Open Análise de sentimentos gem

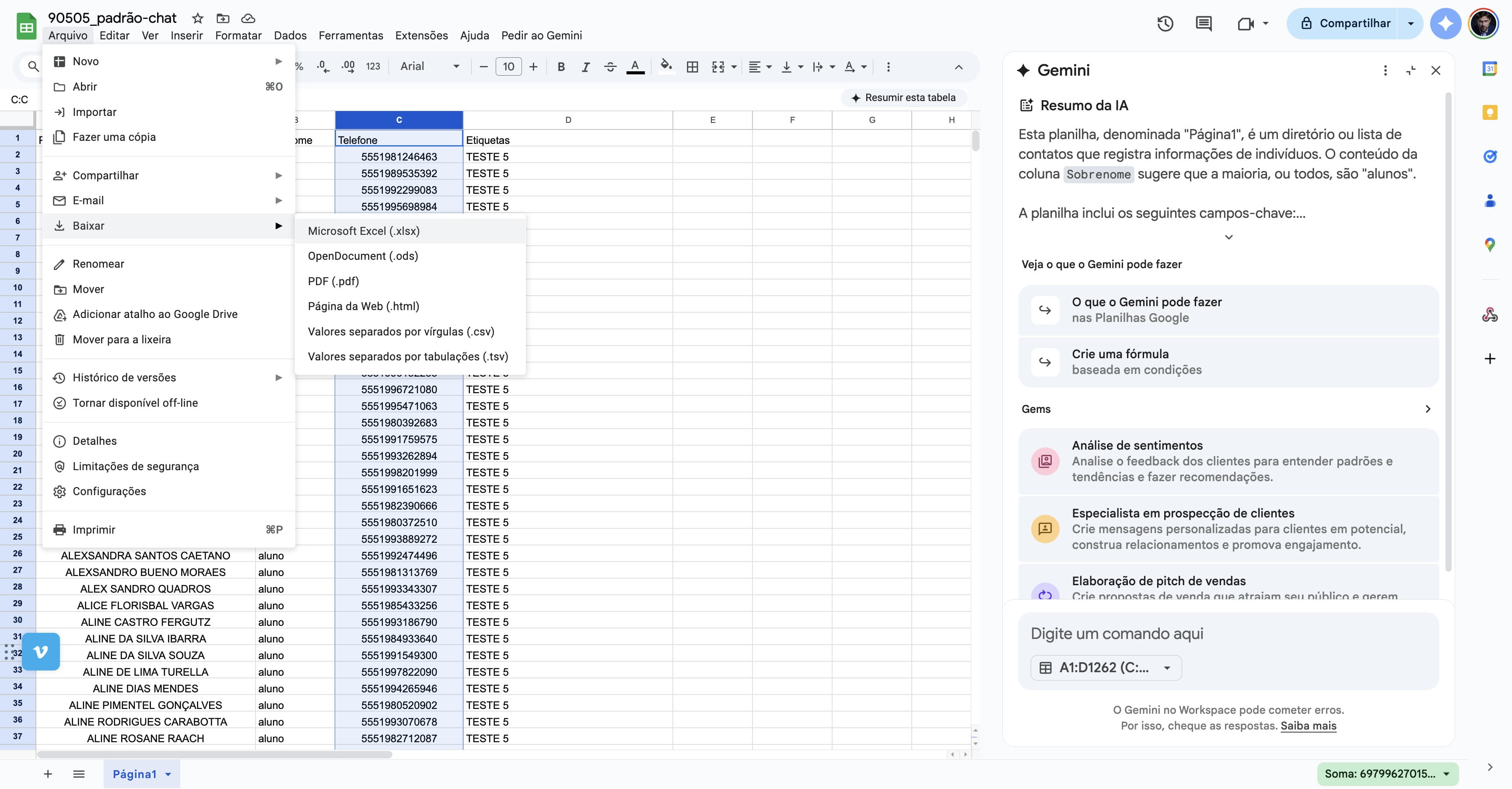(x=1228, y=461)
